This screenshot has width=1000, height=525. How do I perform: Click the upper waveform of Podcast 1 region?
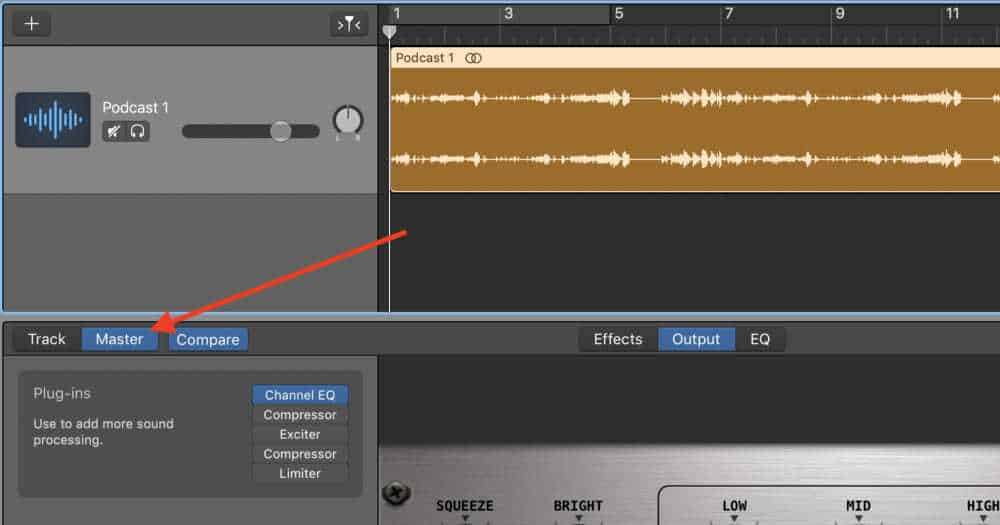(x=695, y=98)
